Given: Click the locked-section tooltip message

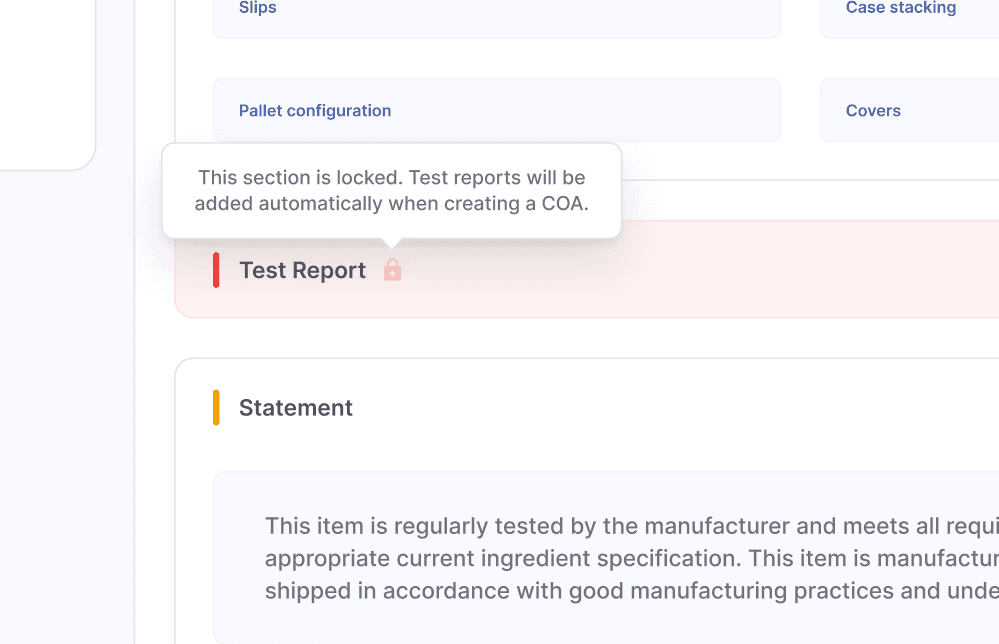Looking at the screenshot, I should tap(391, 191).
